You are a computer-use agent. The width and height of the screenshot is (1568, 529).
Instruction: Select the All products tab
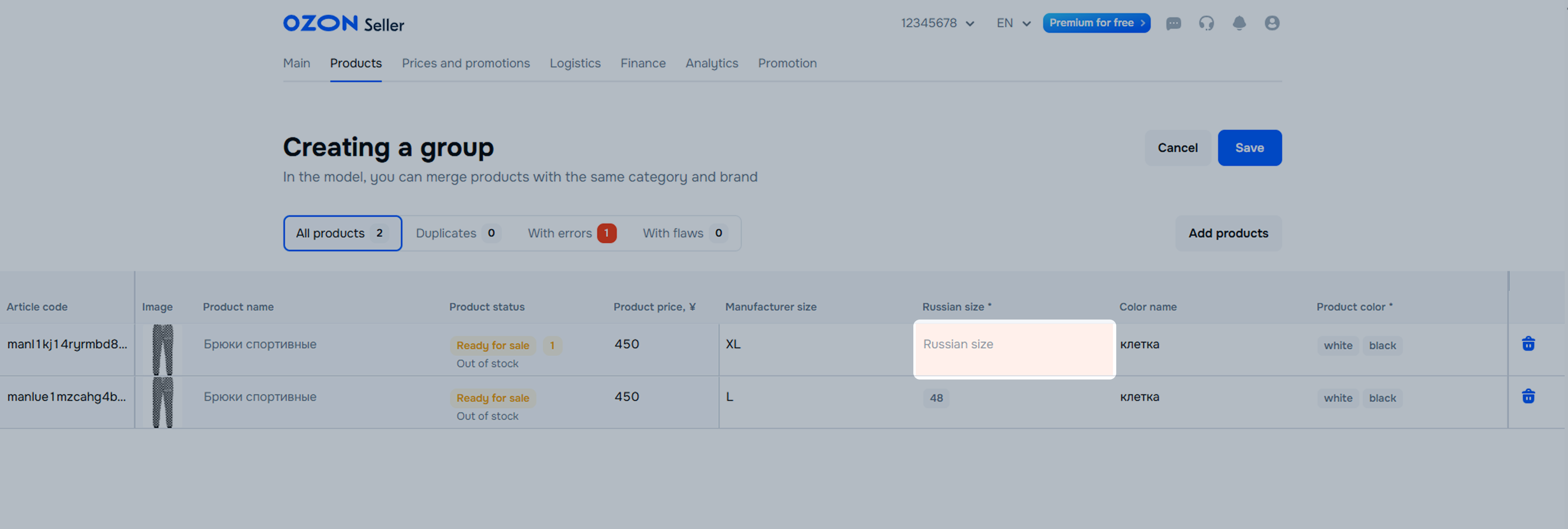(x=342, y=233)
